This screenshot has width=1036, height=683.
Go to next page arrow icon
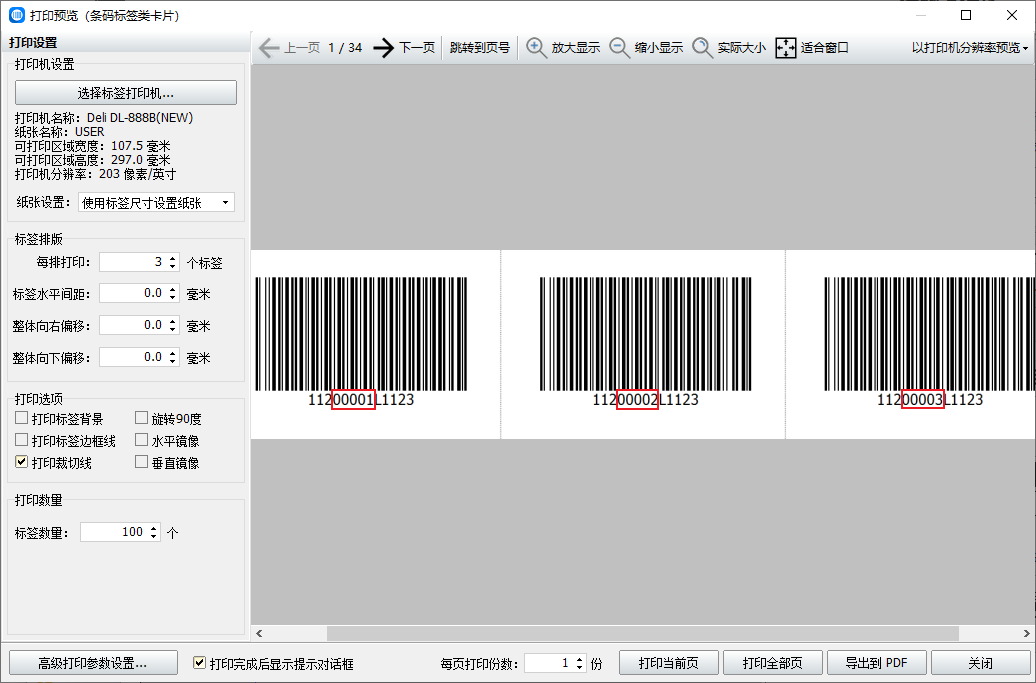tap(383, 48)
